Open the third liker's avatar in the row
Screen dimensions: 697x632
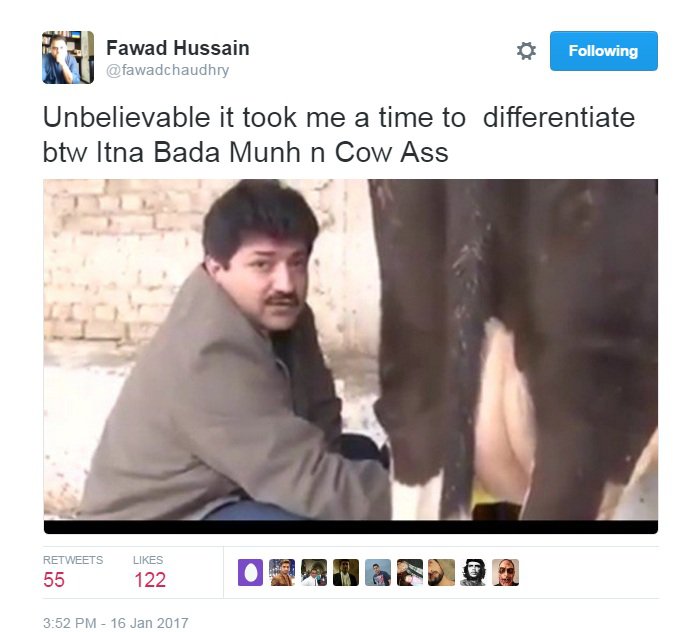(x=314, y=572)
